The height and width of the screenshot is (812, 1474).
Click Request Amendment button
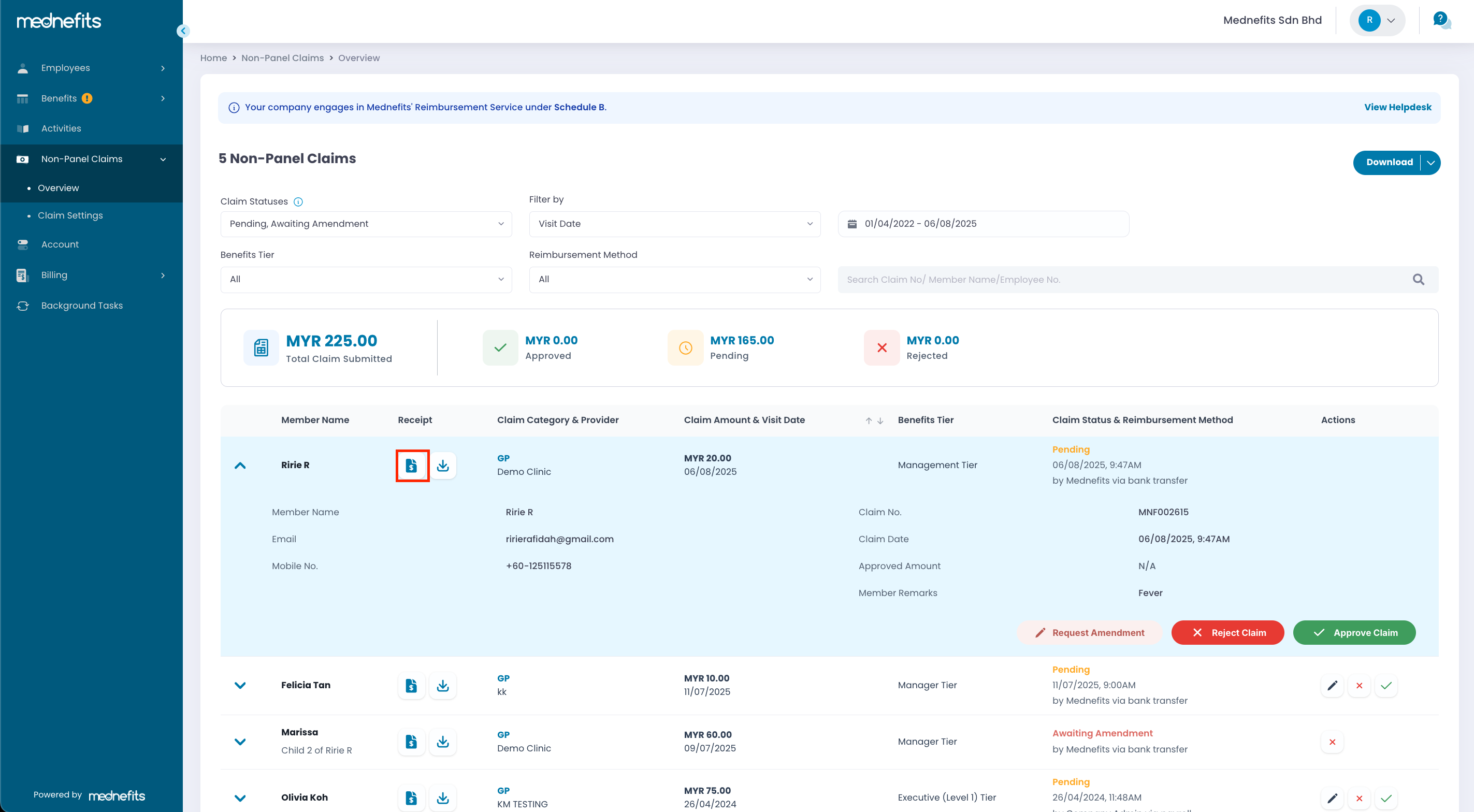(1090, 632)
